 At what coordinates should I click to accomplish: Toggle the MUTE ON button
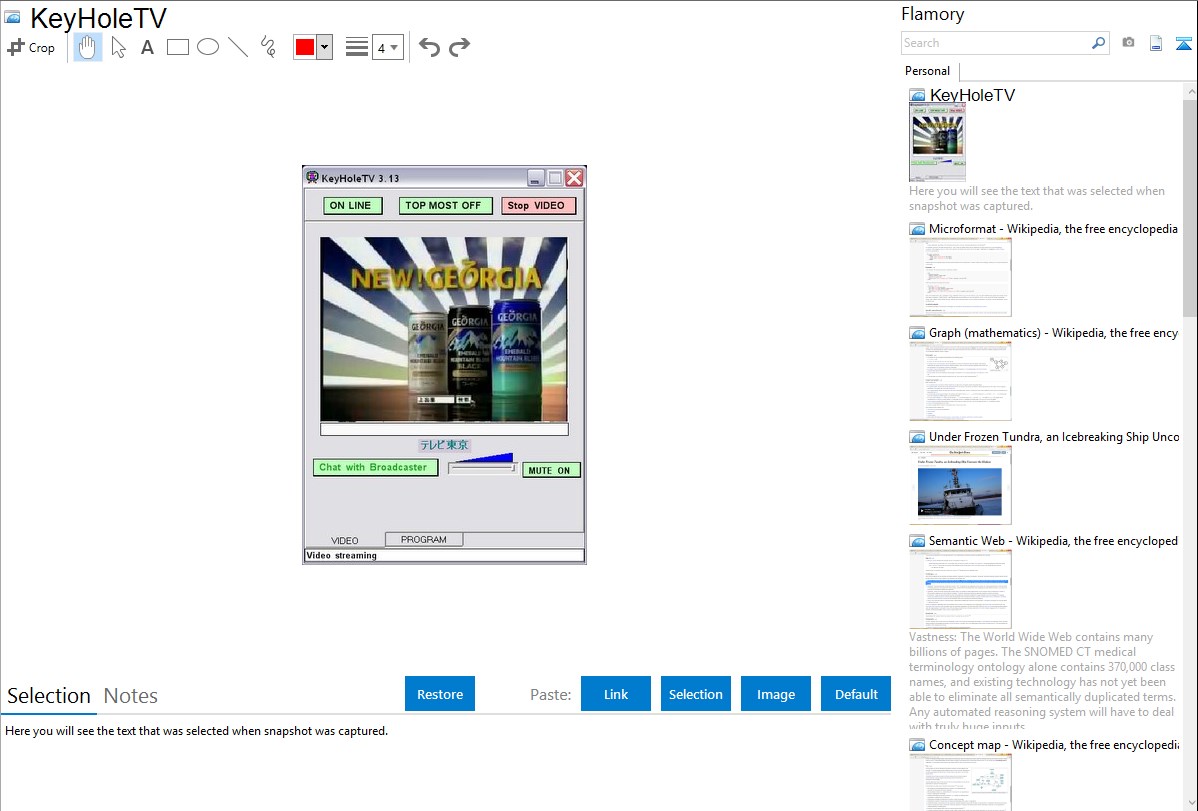(x=551, y=470)
